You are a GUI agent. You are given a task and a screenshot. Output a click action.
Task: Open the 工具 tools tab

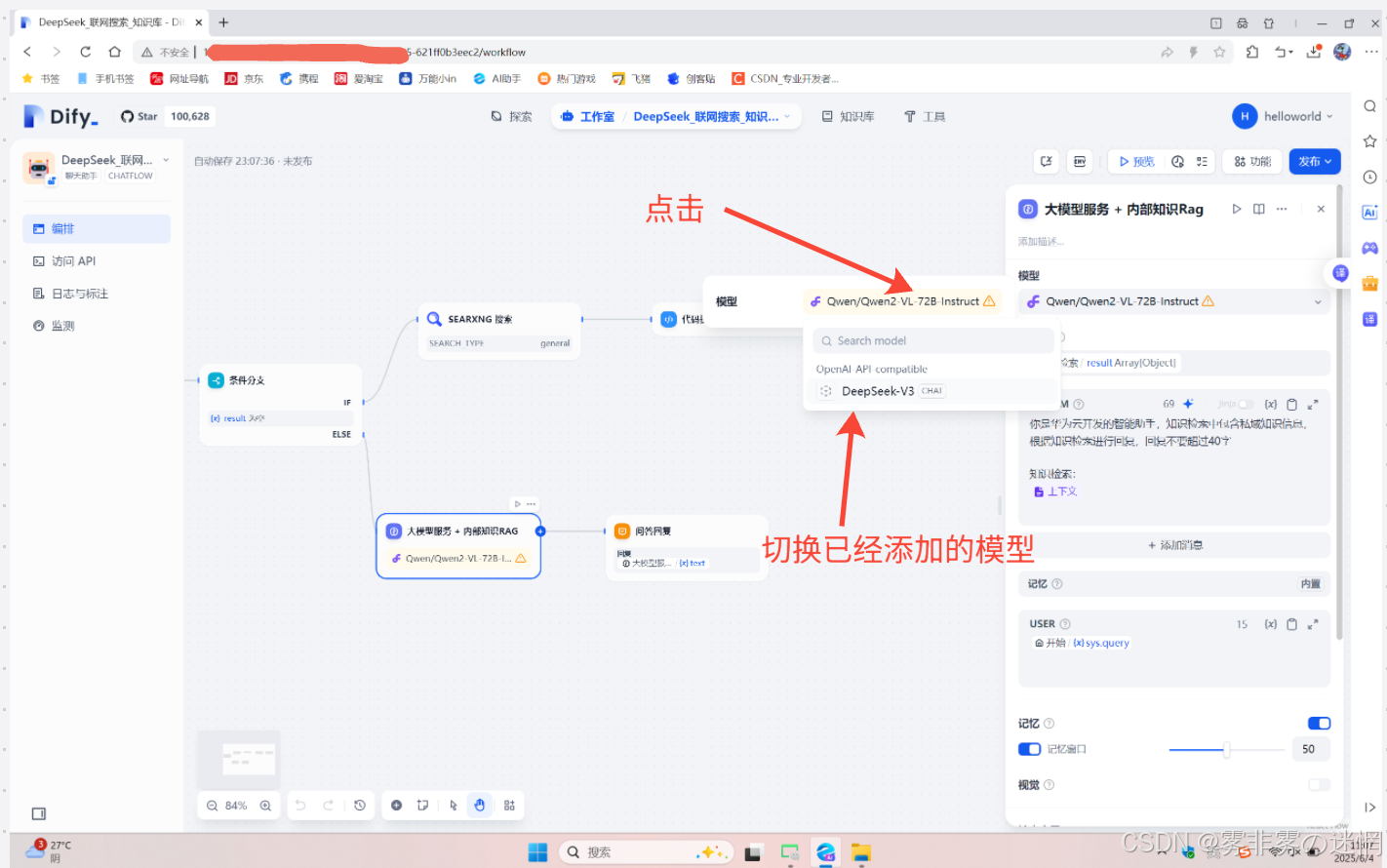[x=925, y=117]
